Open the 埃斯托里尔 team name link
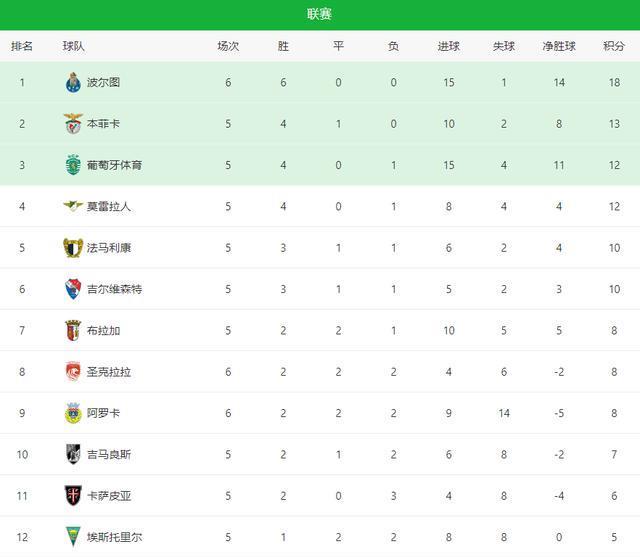Viewport: 640px width, 557px height. [x=115, y=536]
